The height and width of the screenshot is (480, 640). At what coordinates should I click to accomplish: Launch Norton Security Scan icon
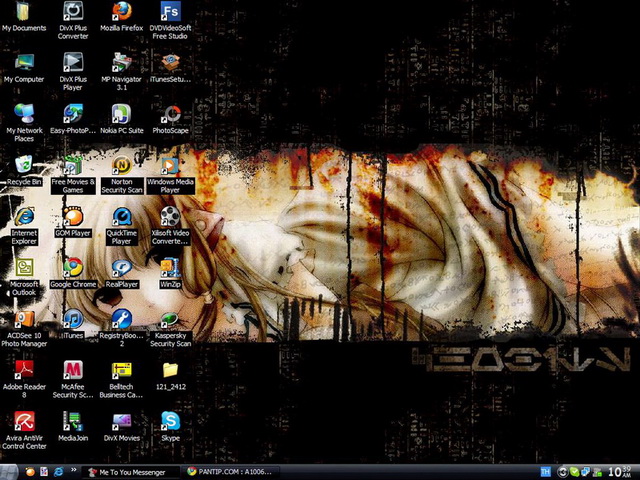tap(122, 165)
